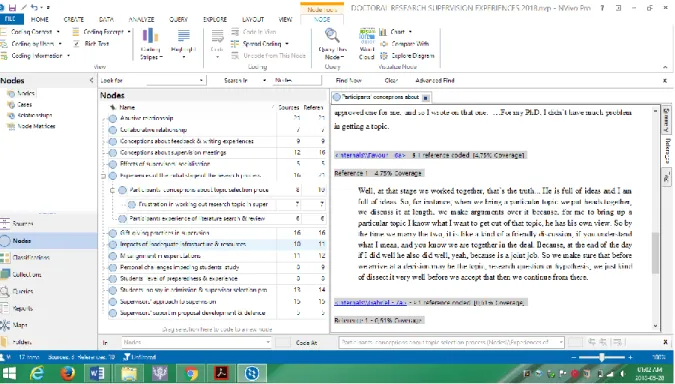
Task: Launch Microsoft Word from taskbar
Action: click(x=97, y=373)
